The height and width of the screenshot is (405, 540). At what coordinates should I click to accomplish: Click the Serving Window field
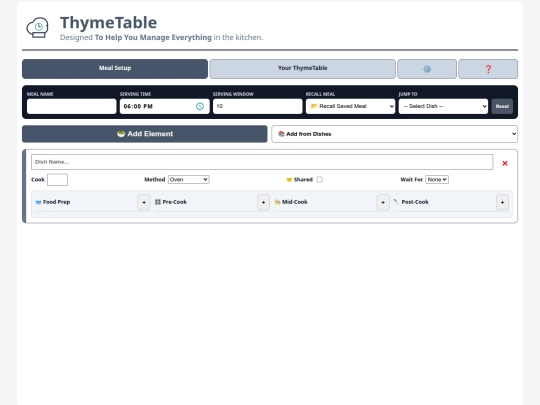258,106
